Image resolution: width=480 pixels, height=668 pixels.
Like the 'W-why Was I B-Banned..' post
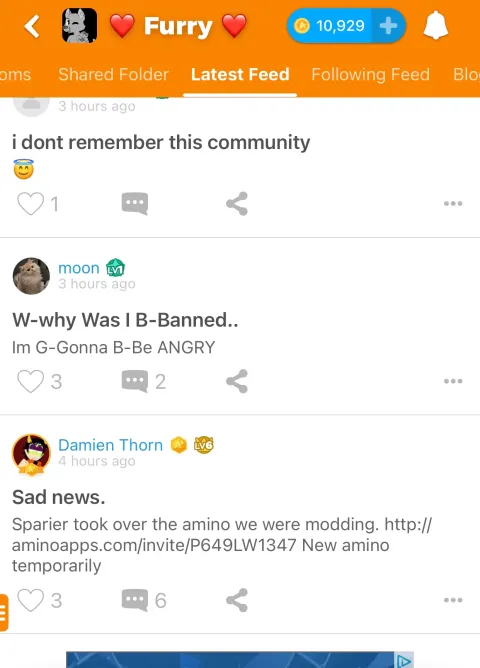tap(31, 381)
